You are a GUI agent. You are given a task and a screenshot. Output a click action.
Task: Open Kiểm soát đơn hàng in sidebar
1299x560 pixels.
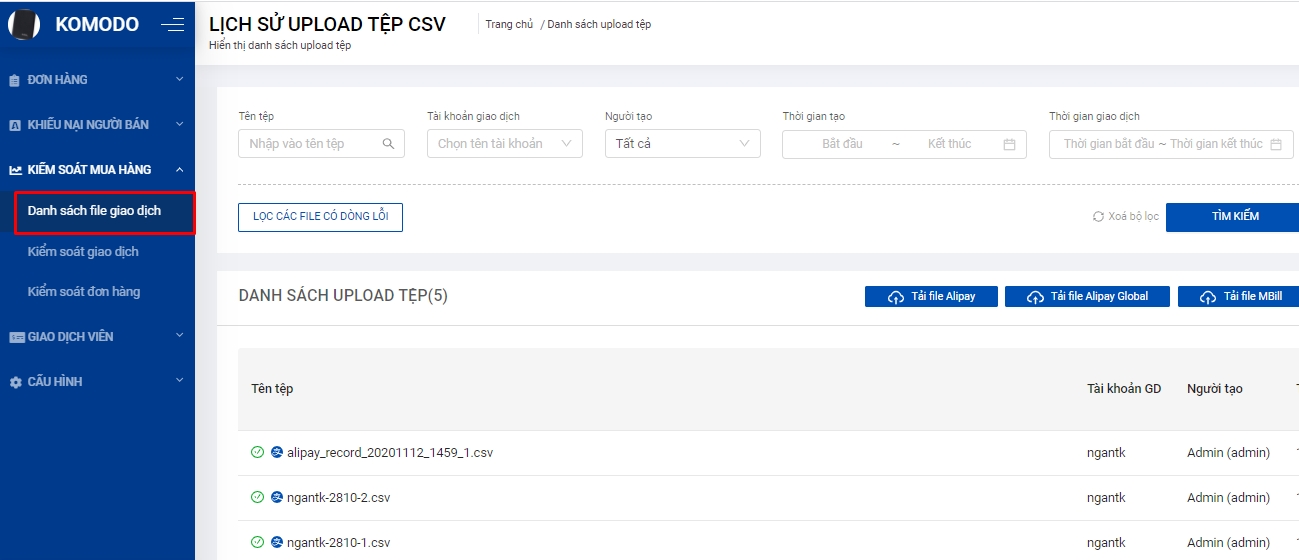84,292
